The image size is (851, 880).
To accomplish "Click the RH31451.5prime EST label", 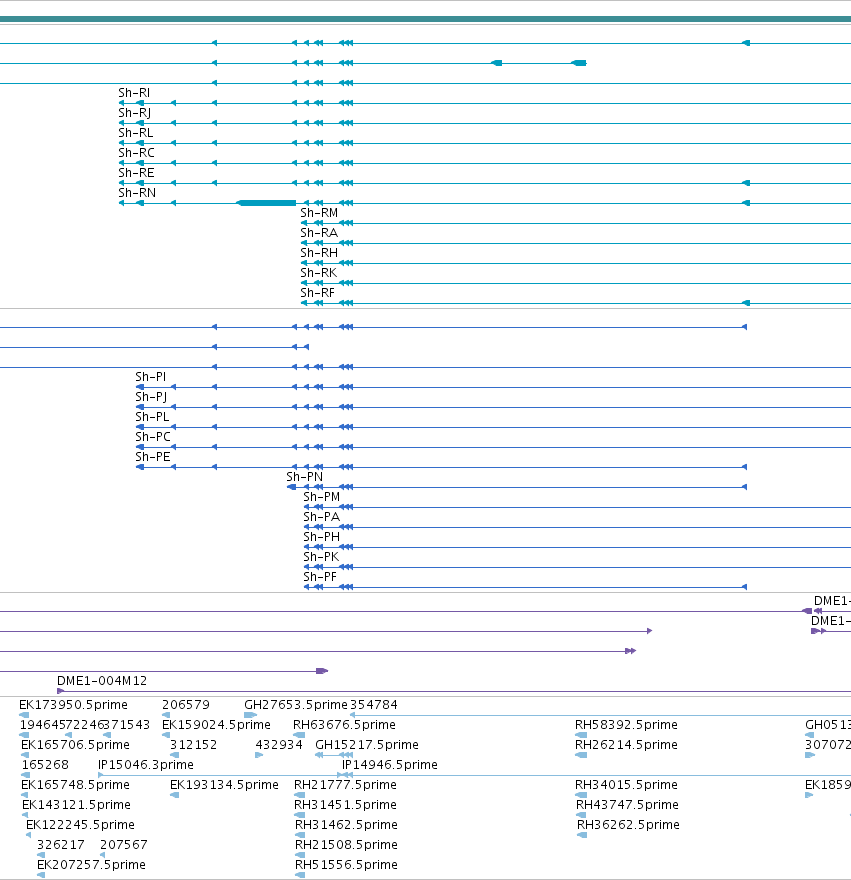I will point(345,805).
